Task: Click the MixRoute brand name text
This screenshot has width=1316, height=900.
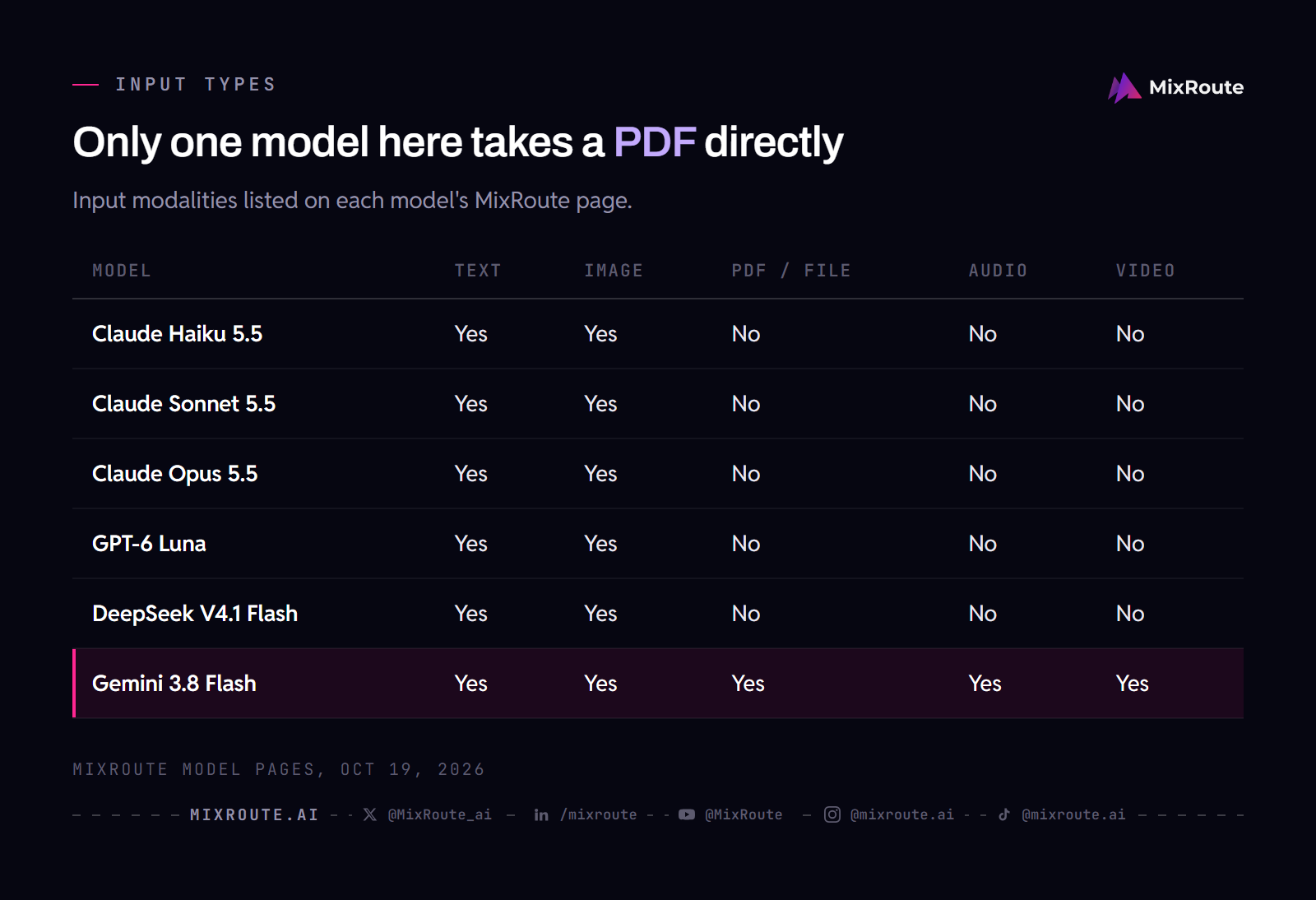Action: (x=1196, y=87)
